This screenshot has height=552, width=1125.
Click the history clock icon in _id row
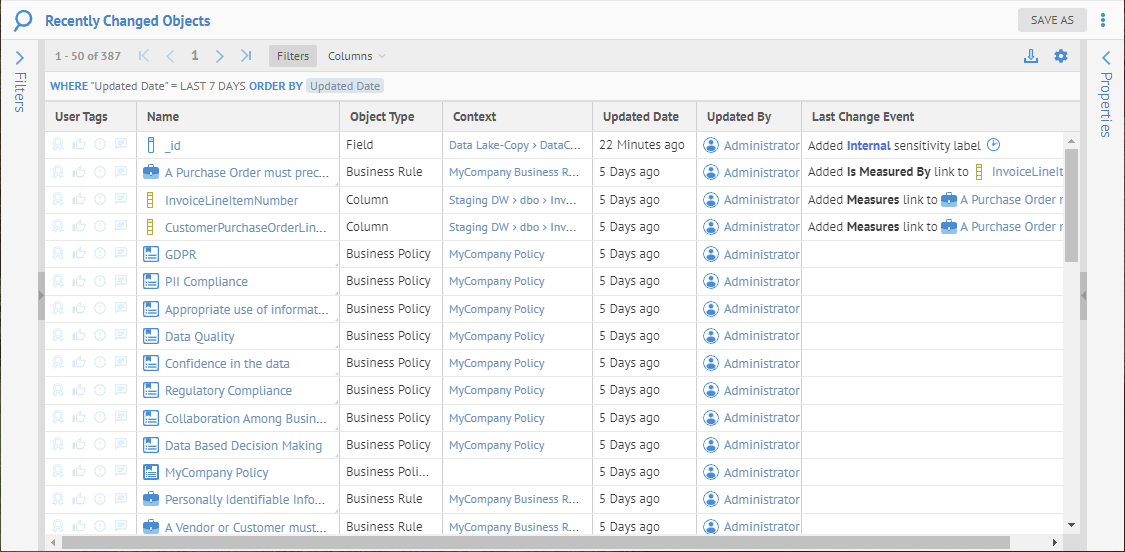993,145
